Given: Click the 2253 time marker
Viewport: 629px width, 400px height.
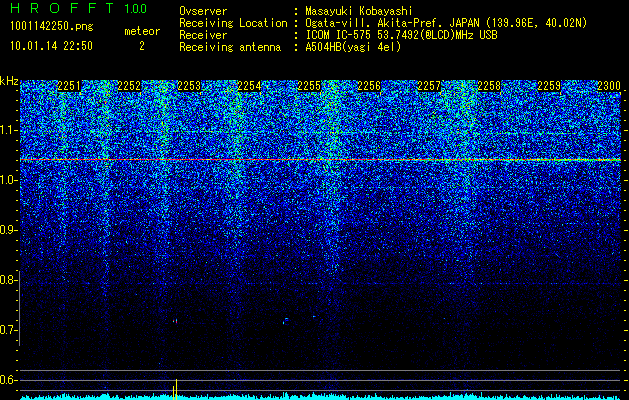Looking at the screenshot, I should point(189,86).
